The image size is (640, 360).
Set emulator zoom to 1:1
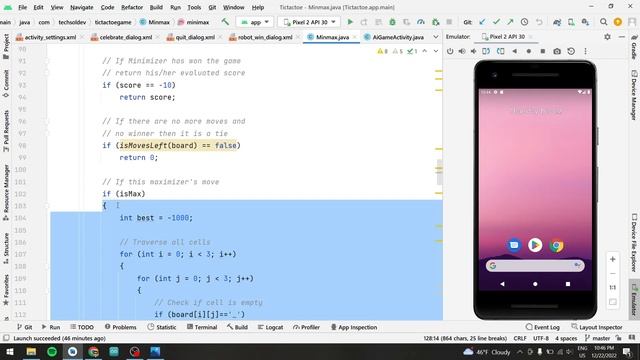613,288
